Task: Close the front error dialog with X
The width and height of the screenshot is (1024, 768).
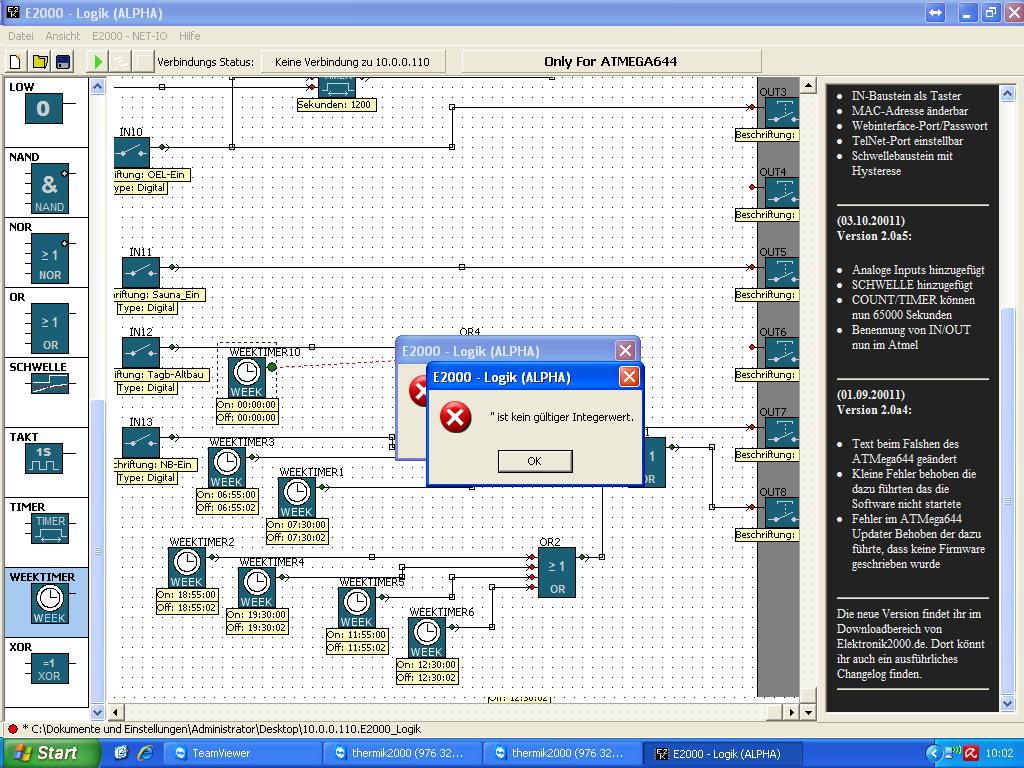Action: coord(629,377)
